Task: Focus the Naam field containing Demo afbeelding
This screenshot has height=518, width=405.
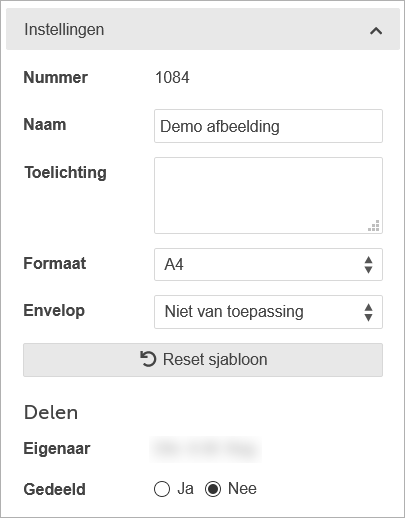Action: click(268, 126)
